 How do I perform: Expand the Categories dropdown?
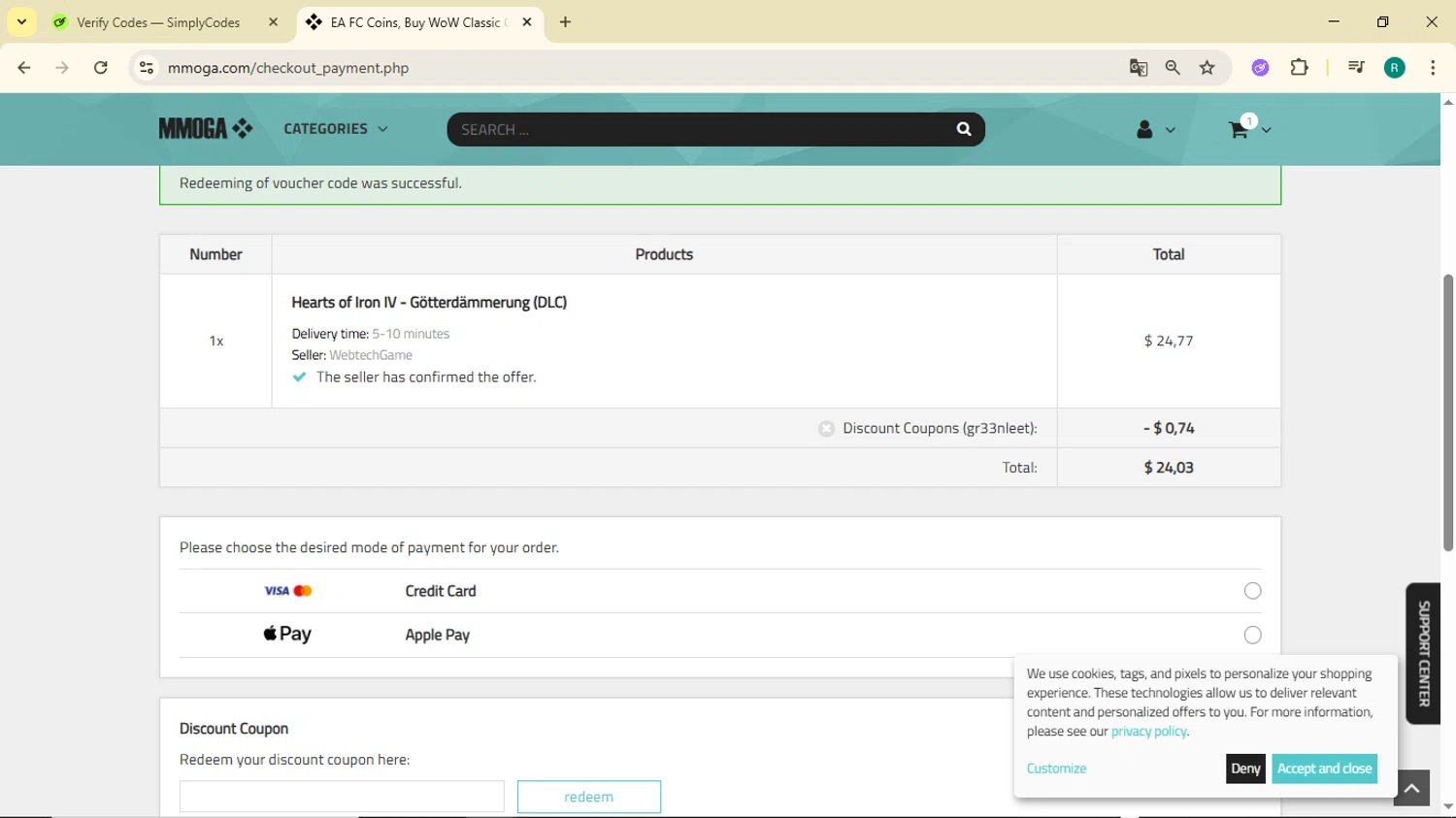pyautogui.click(x=335, y=129)
